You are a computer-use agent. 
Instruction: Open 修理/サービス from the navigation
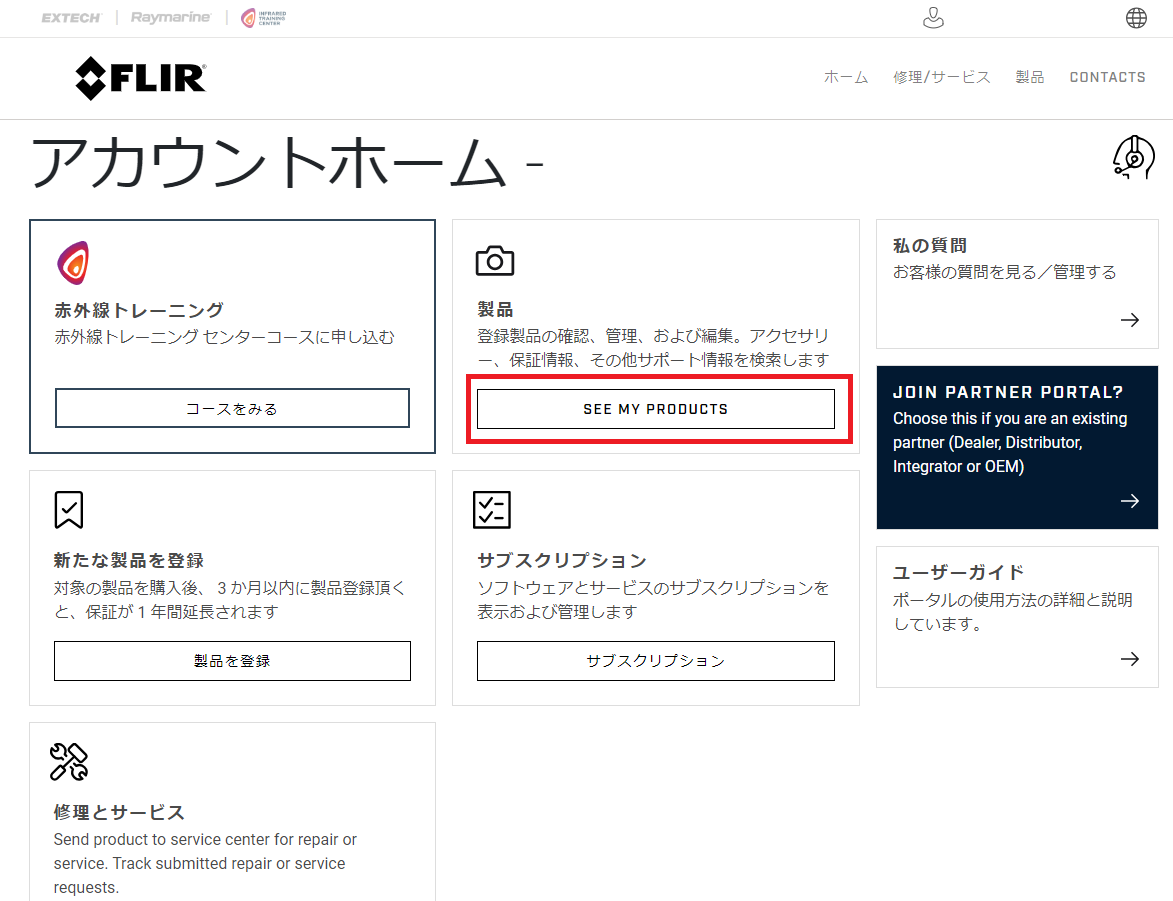click(941, 77)
